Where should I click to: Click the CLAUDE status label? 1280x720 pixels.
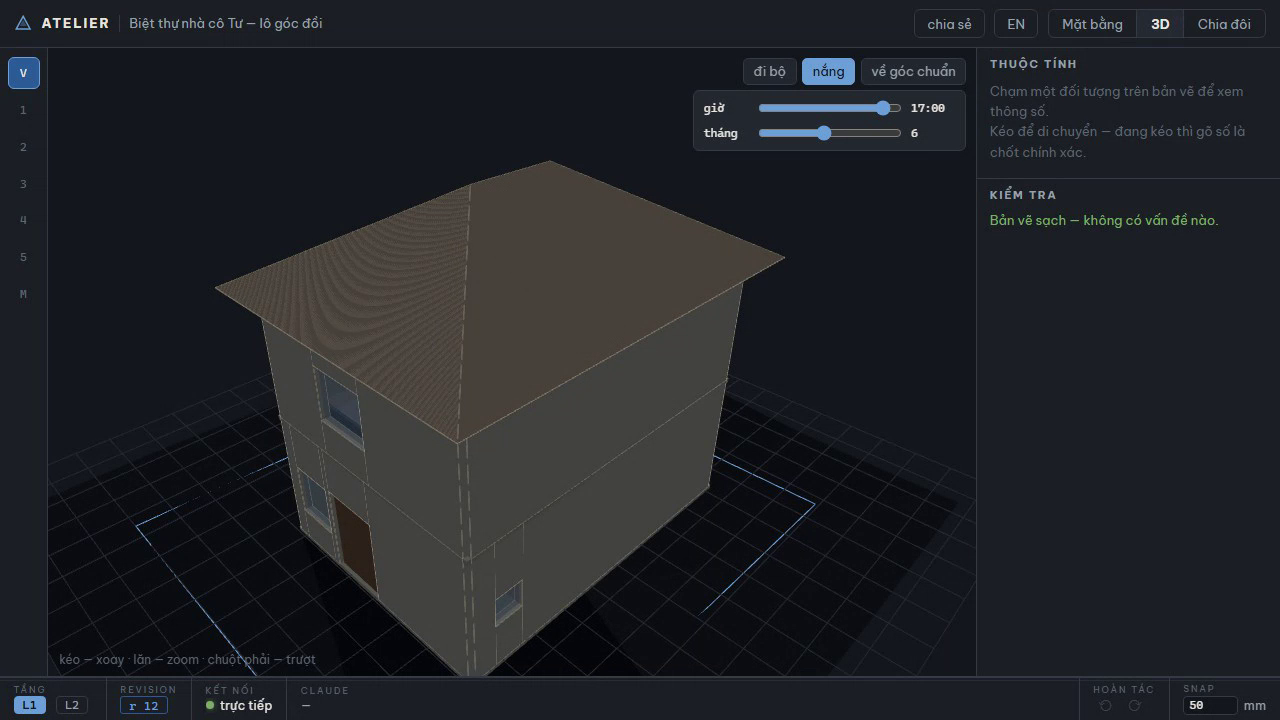click(325, 690)
